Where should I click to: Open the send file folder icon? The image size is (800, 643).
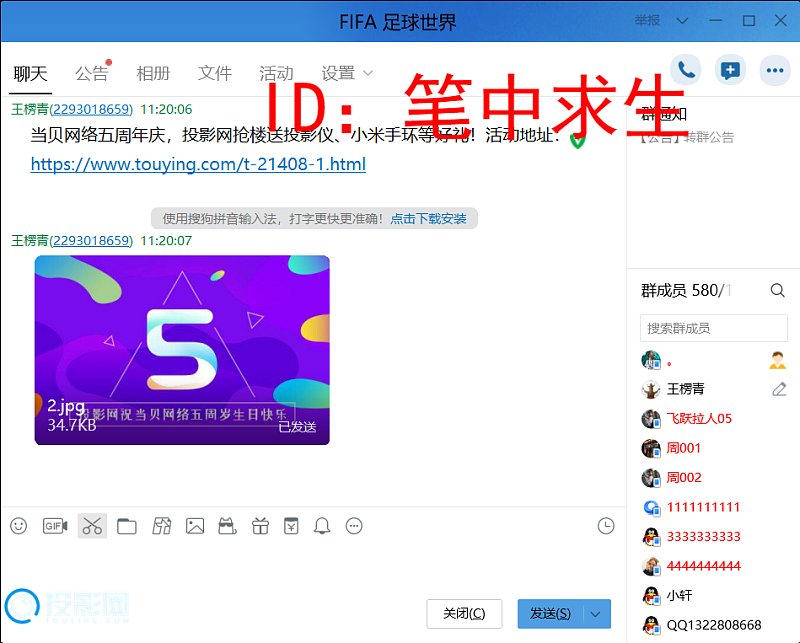[127, 526]
